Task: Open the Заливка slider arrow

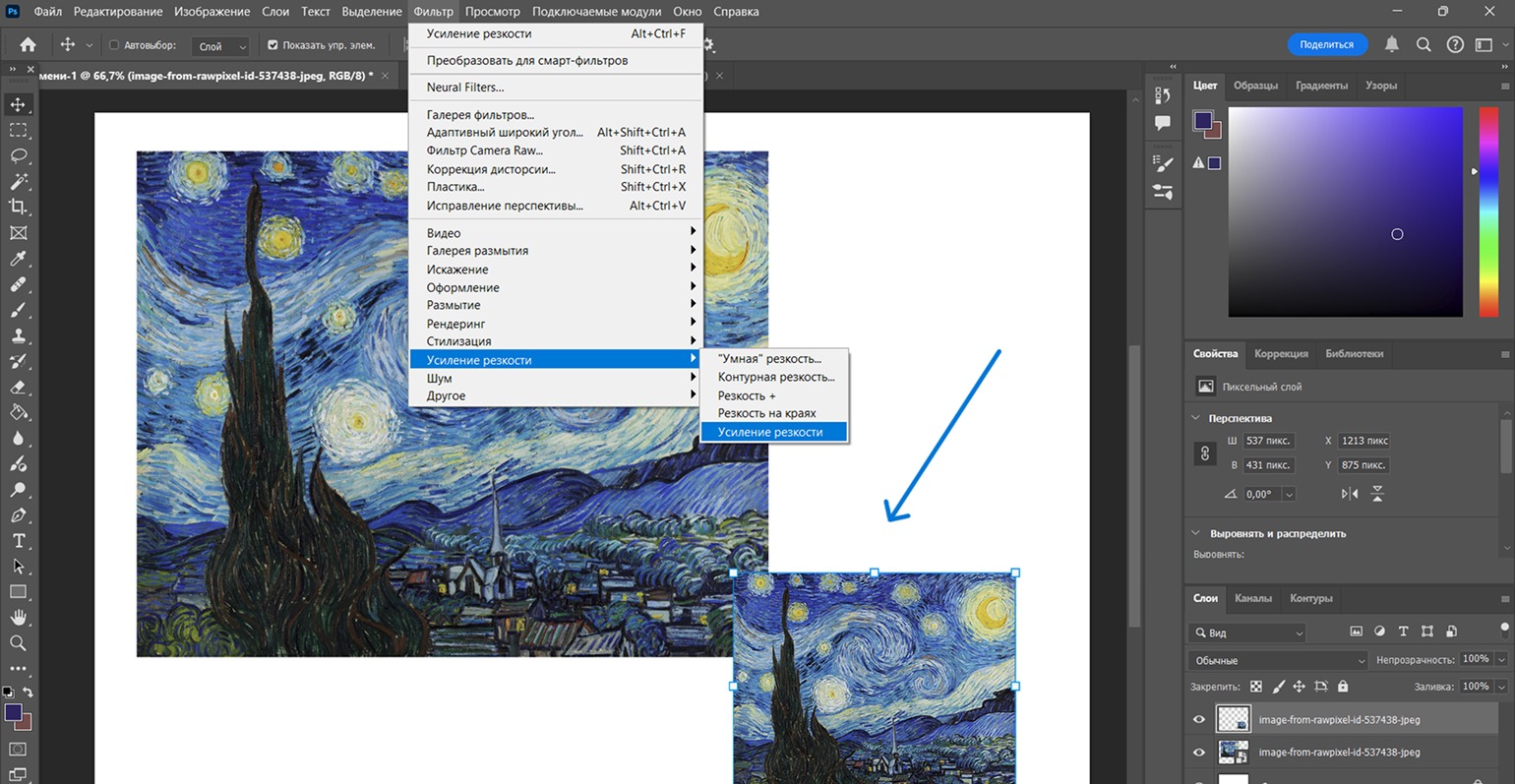Action: [1502, 687]
